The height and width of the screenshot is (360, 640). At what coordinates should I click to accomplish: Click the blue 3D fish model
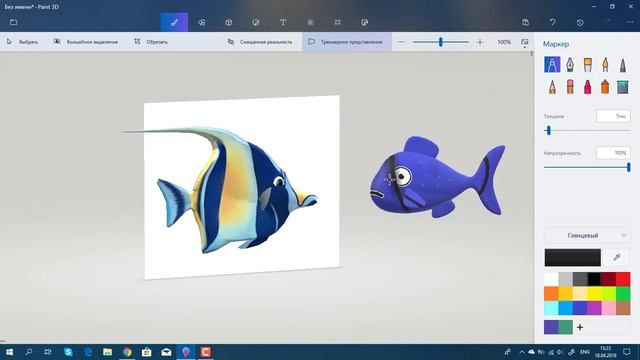437,178
